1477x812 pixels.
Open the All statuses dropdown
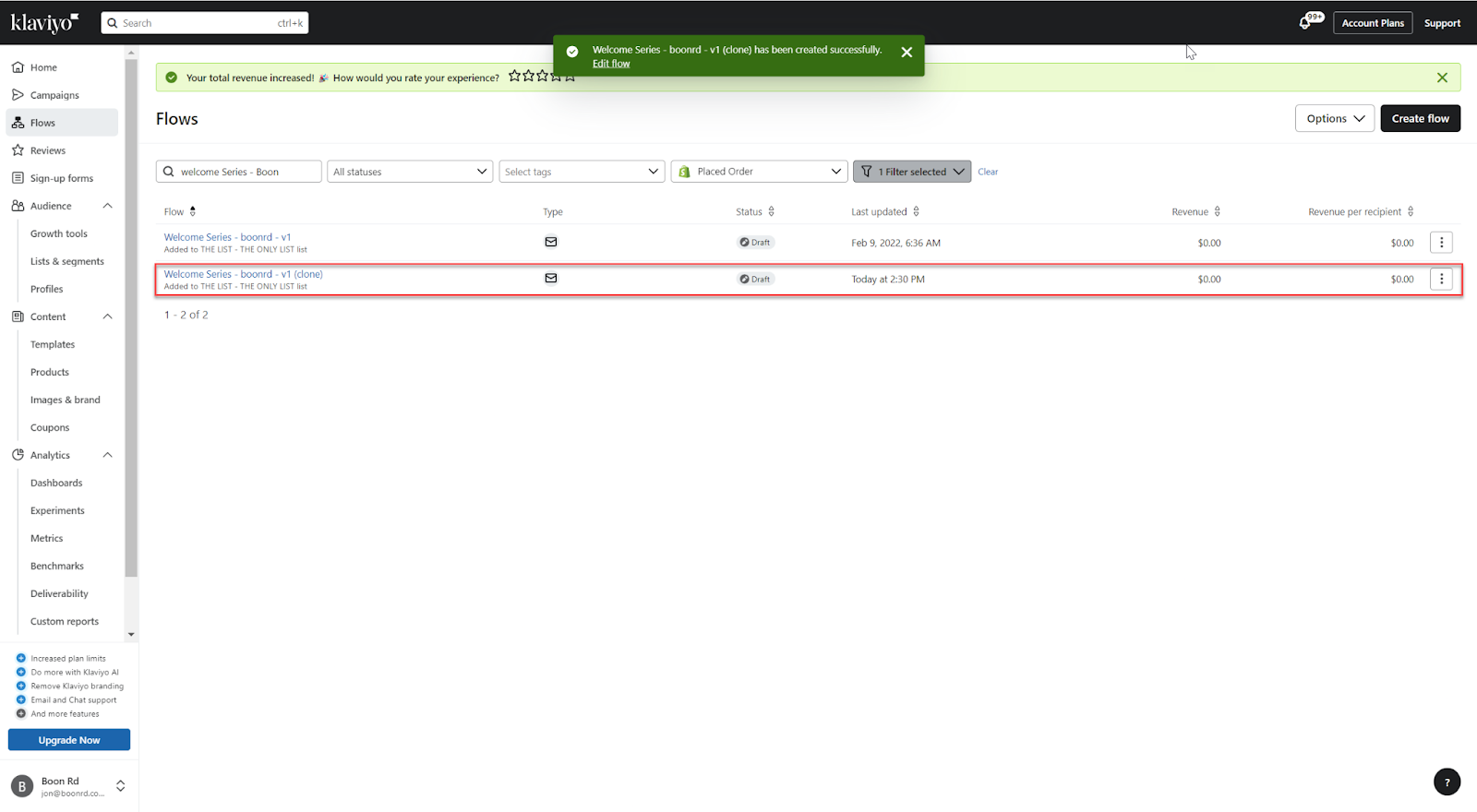tap(410, 172)
